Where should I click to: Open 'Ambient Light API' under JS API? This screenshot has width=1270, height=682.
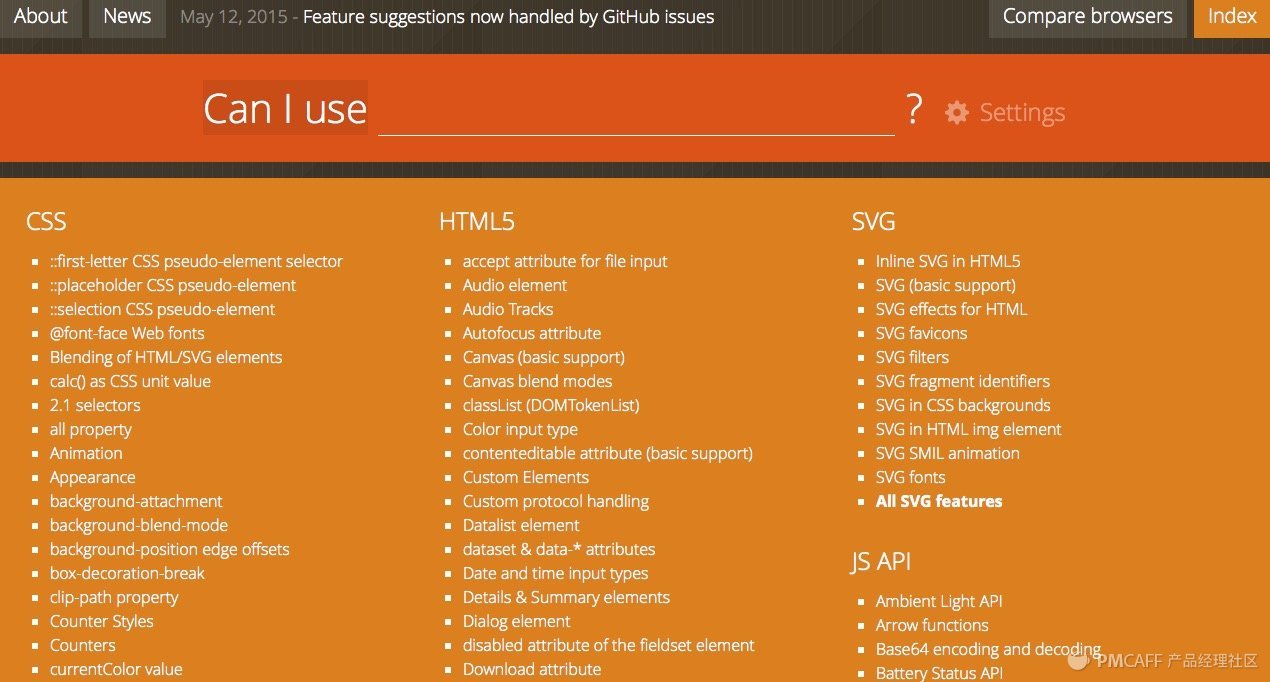pos(939,601)
